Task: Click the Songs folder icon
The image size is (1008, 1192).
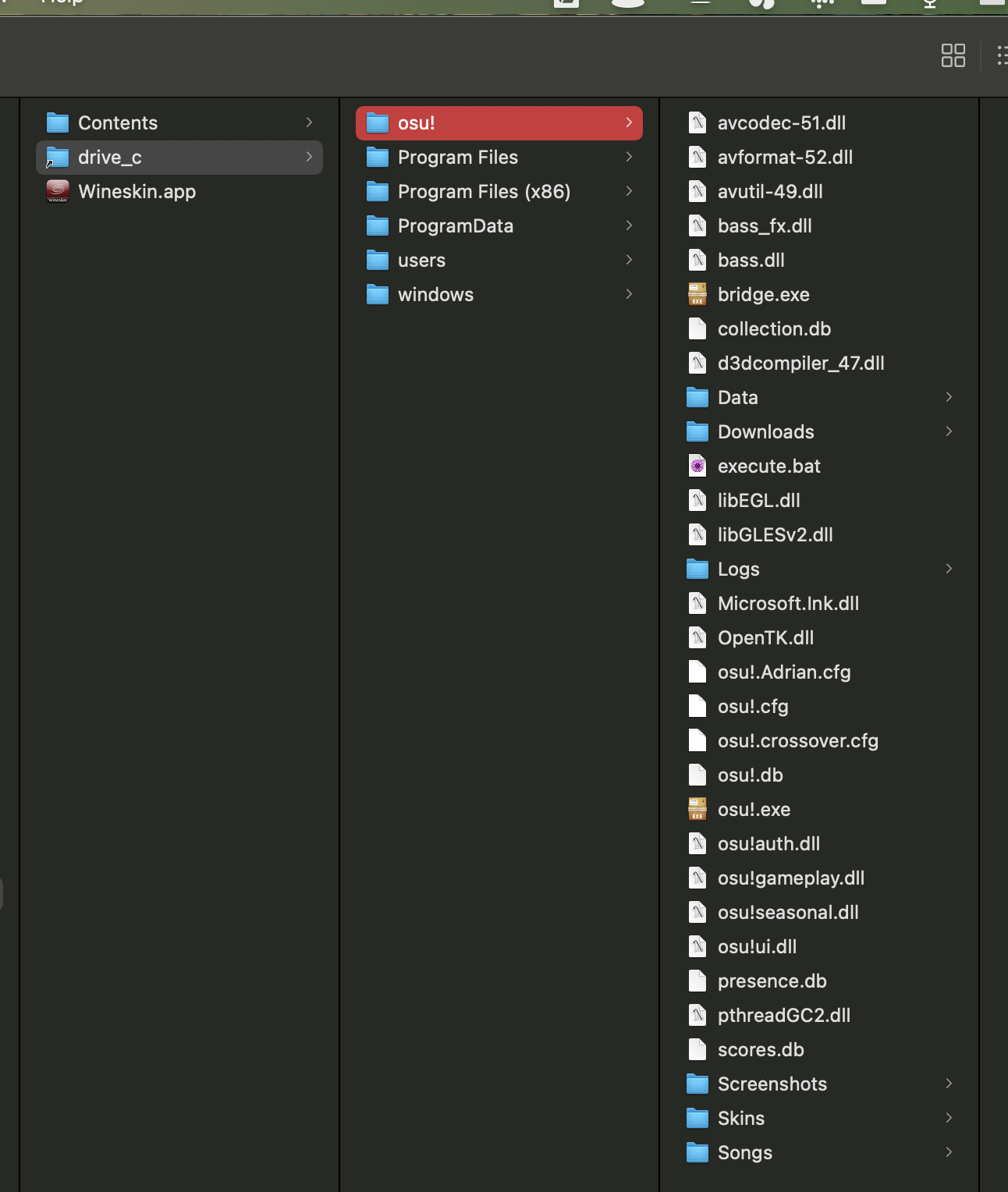Action: (697, 1152)
